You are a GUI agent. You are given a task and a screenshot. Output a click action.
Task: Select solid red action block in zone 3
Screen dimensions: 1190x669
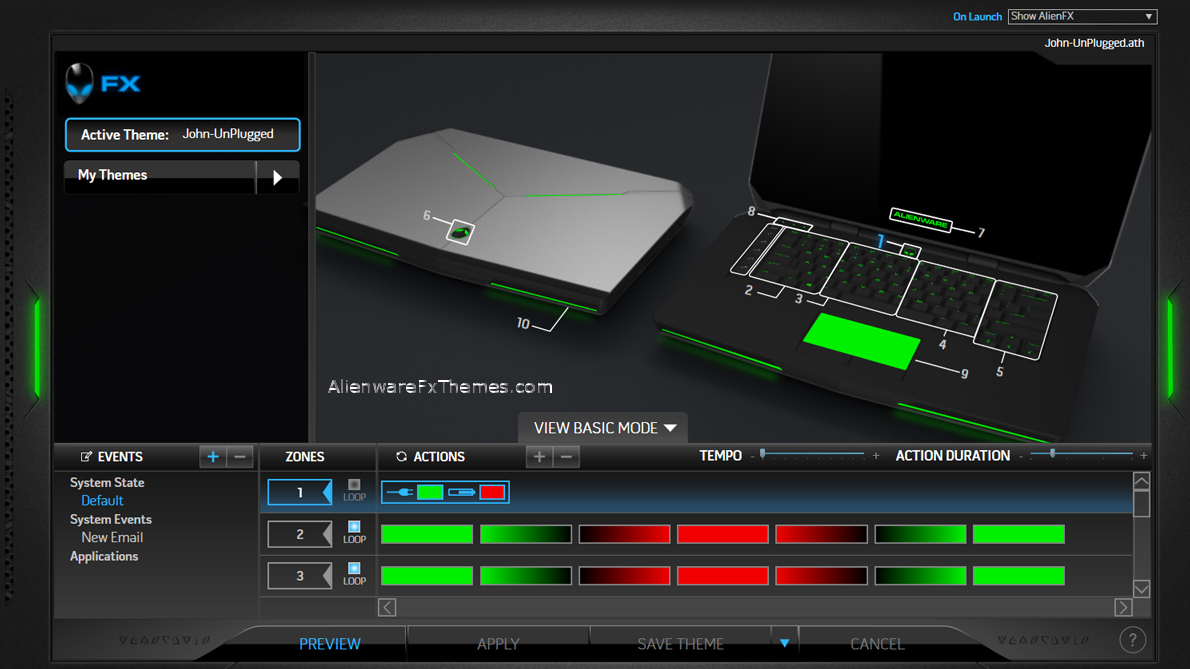click(x=722, y=576)
